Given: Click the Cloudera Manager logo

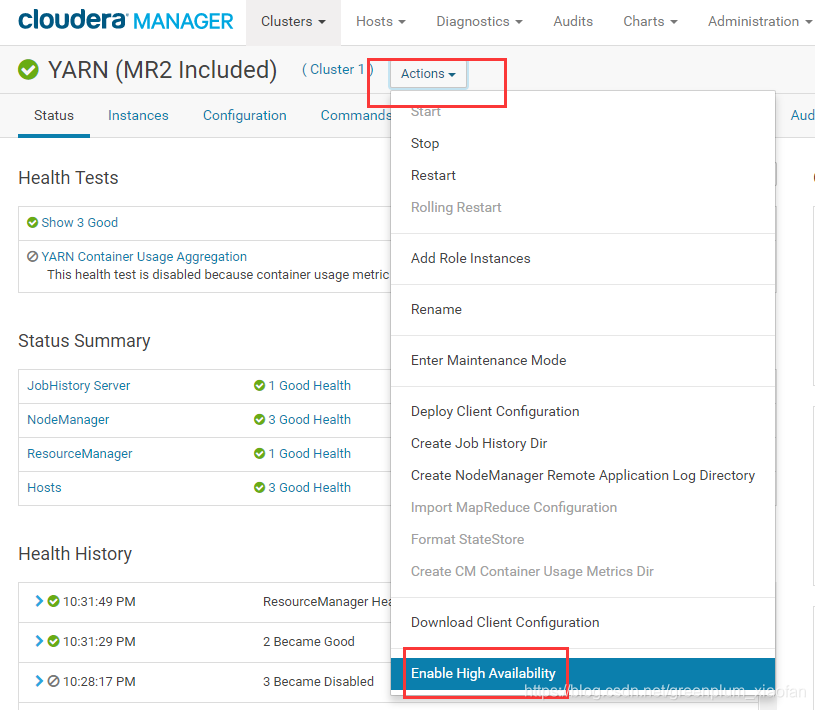Looking at the screenshot, I should [125, 21].
